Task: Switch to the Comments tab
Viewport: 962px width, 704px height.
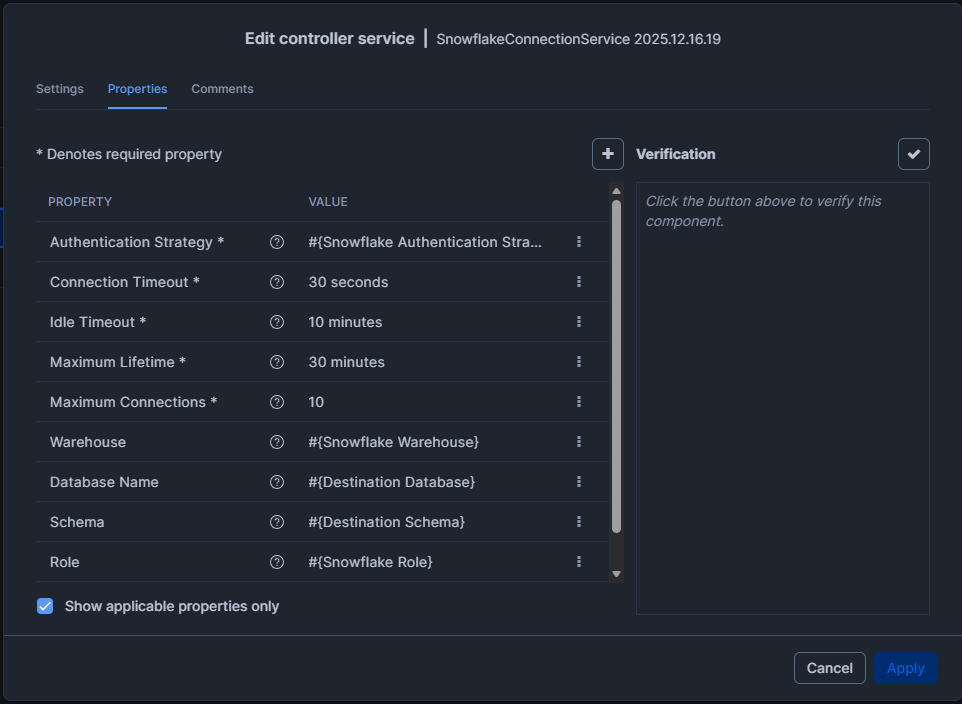Action: tap(222, 89)
